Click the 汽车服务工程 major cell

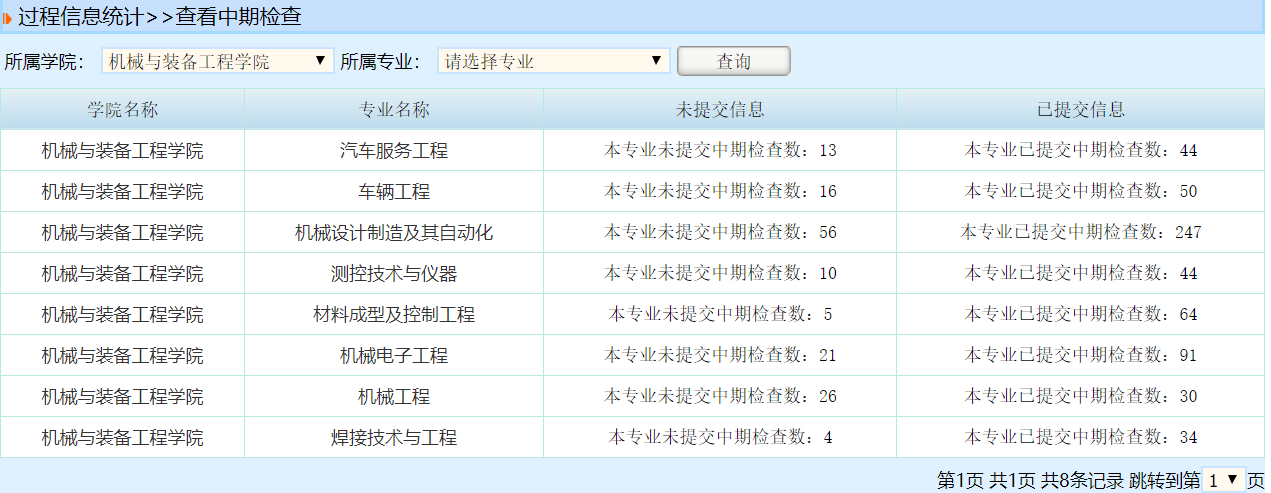point(394,151)
